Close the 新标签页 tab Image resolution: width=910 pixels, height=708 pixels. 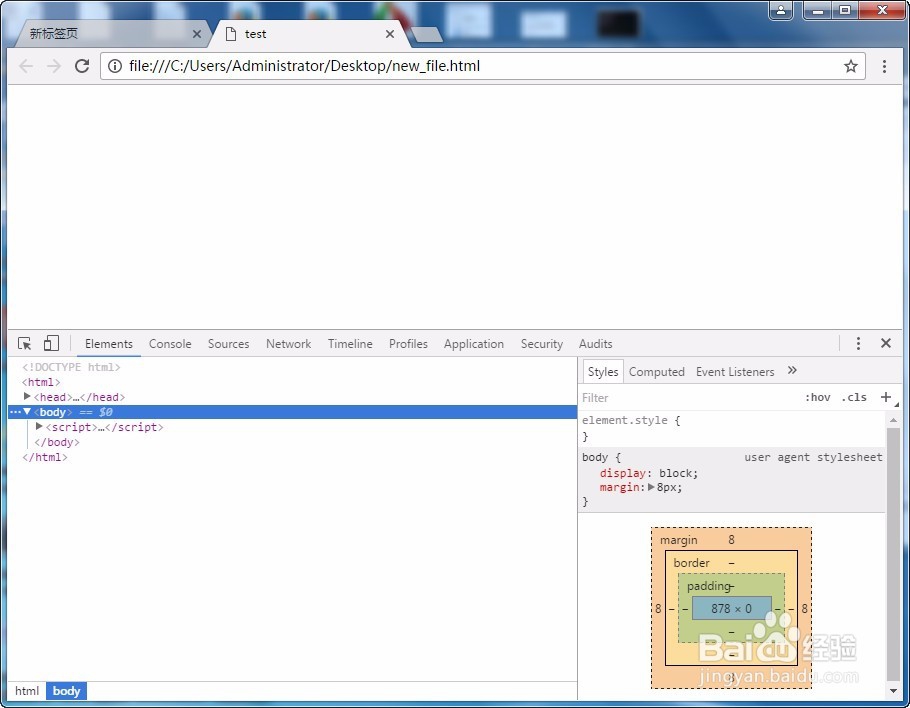[197, 34]
